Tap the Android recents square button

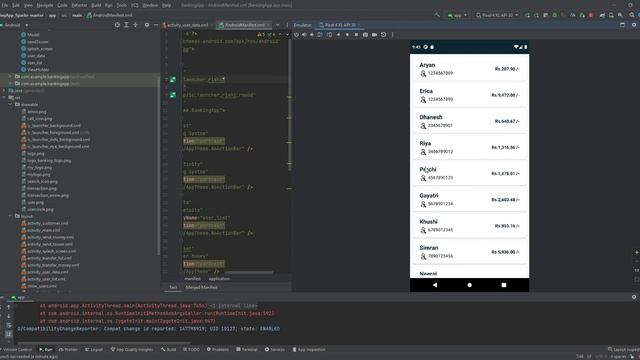(x=504, y=285)
